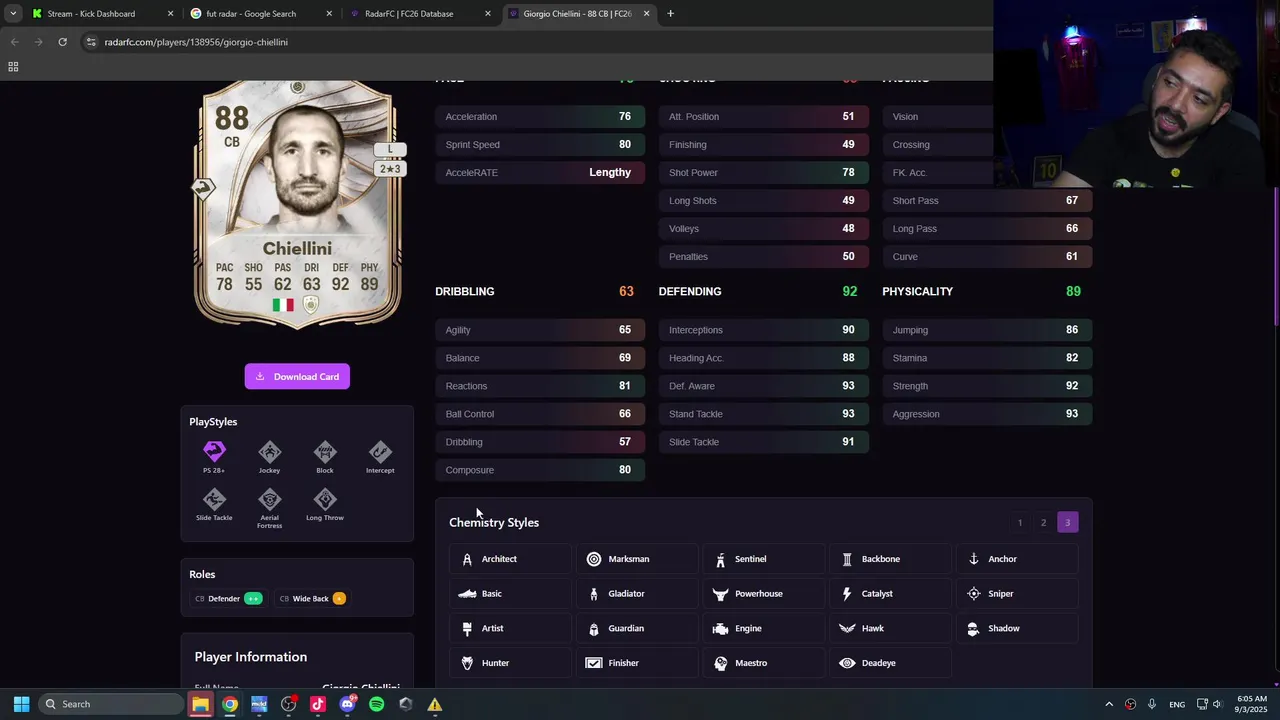Select the Aerial Fortress PlayStyle icon
The width and height of the screenshot is (1280, 720).
[269, 499]
